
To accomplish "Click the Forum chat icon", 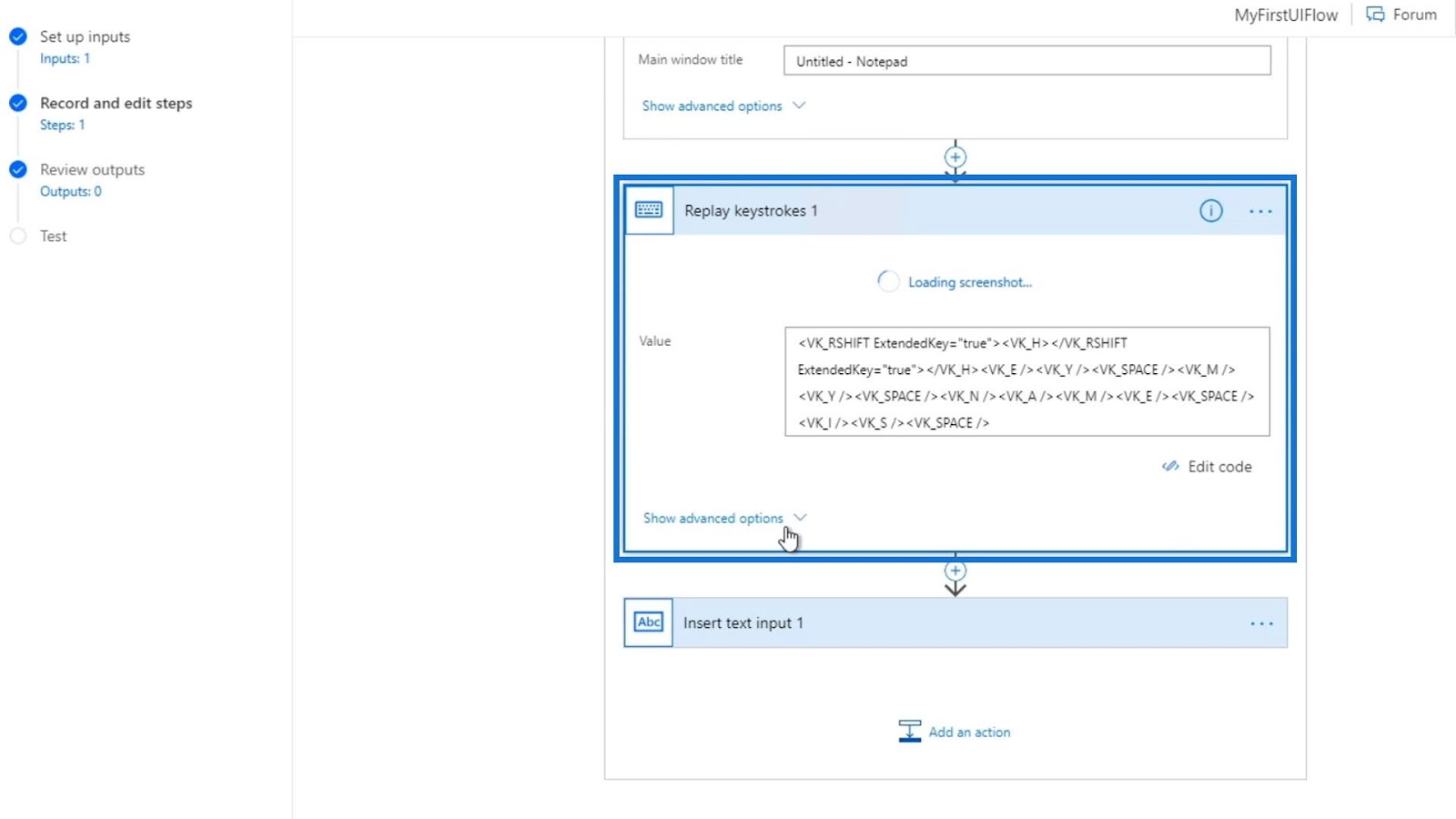I will [x=1375, y=15].
